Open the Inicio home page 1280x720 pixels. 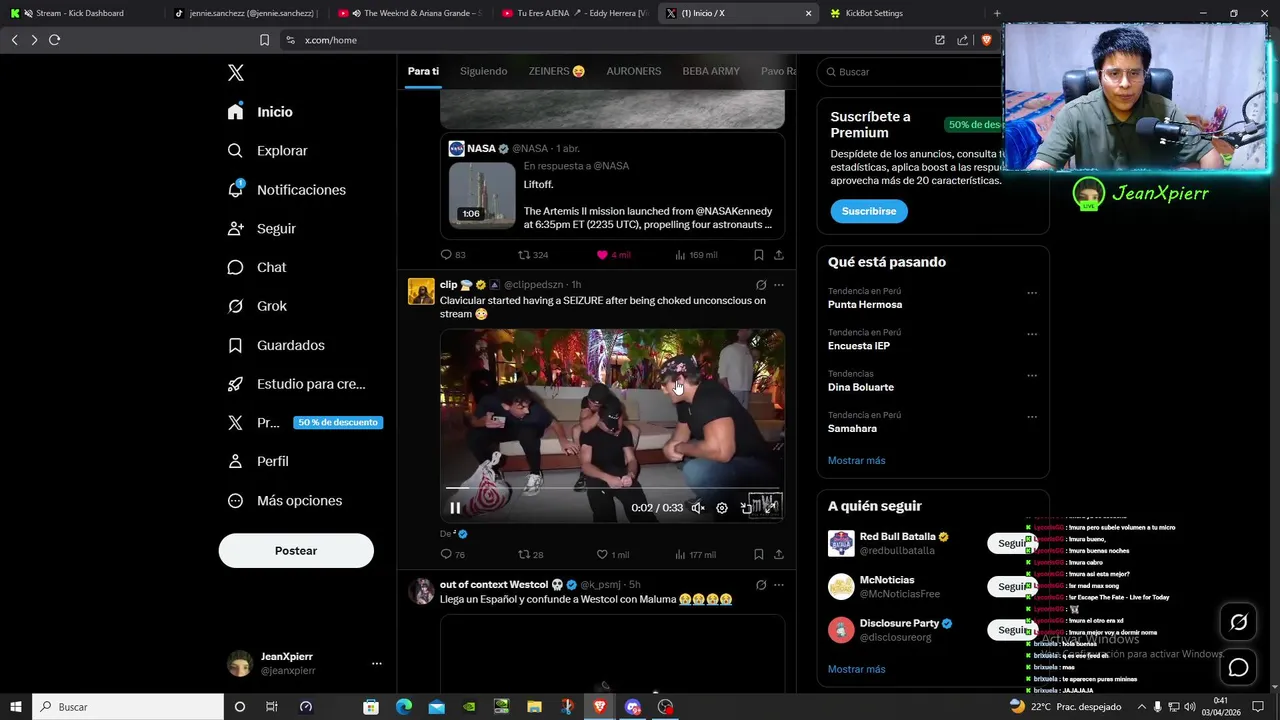coord(261,112)
